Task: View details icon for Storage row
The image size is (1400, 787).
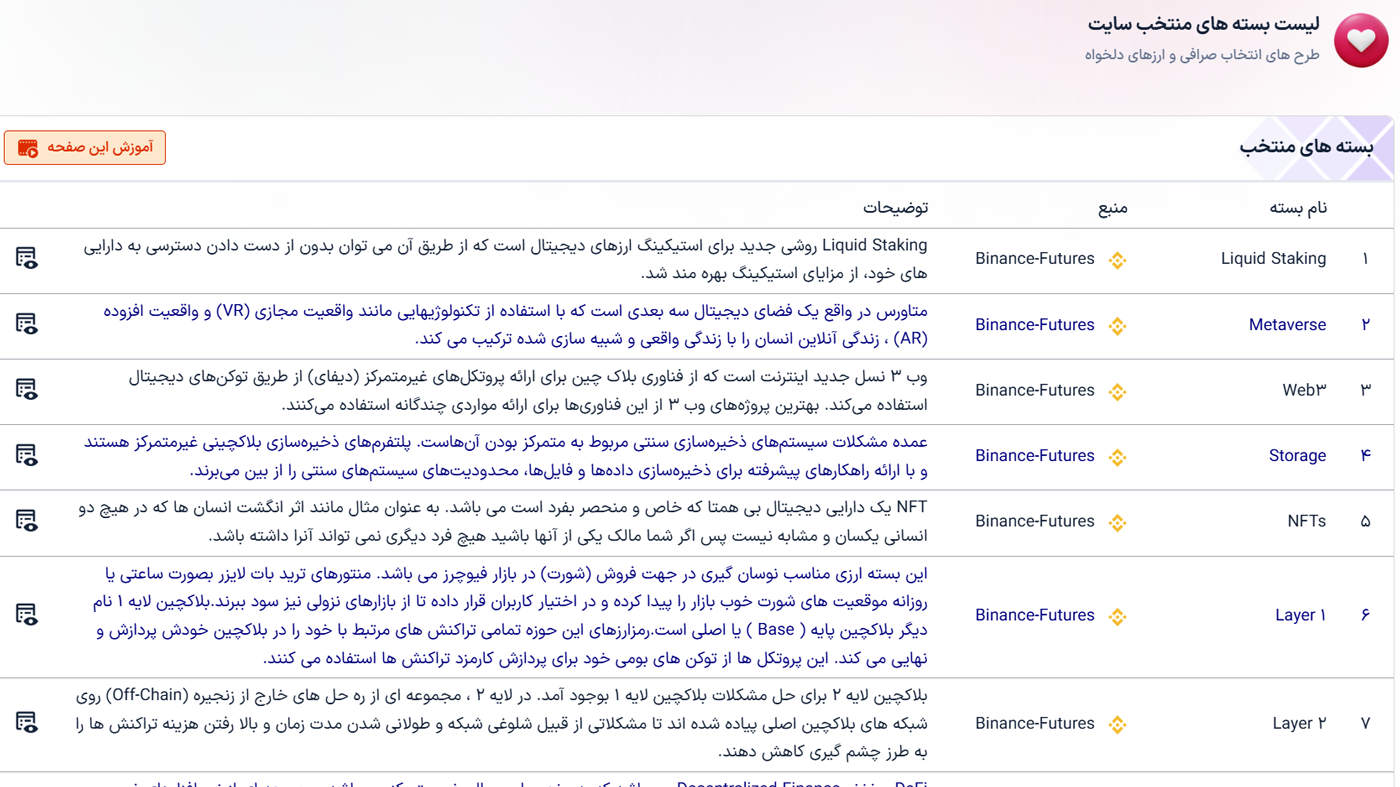Action: click(27, 455)
